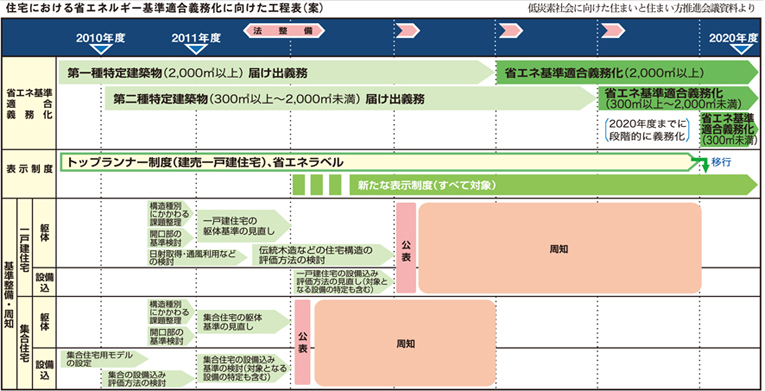
Task: Click the source note 低炭素社会に向けた住まいと住まい方推進会議資料より
Action: pyautogui.click(x=641, y=9)
